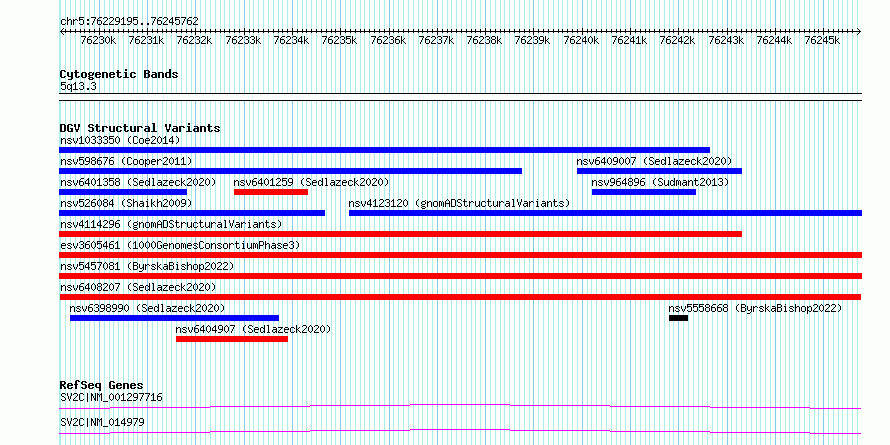This screenshot has height=445, width=890.
Task: Click the nsv526084 (Shaikh2009) label
Action: coord(126,203)
